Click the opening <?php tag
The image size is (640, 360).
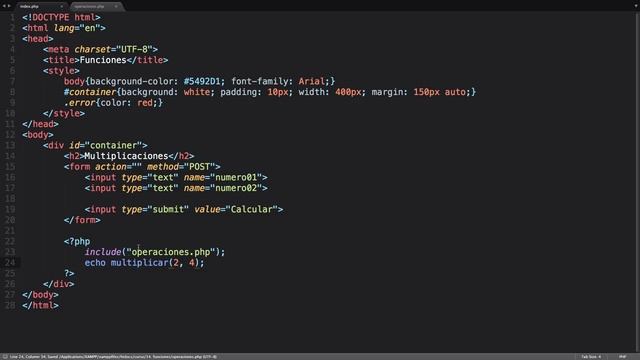(x=77, y=242)
